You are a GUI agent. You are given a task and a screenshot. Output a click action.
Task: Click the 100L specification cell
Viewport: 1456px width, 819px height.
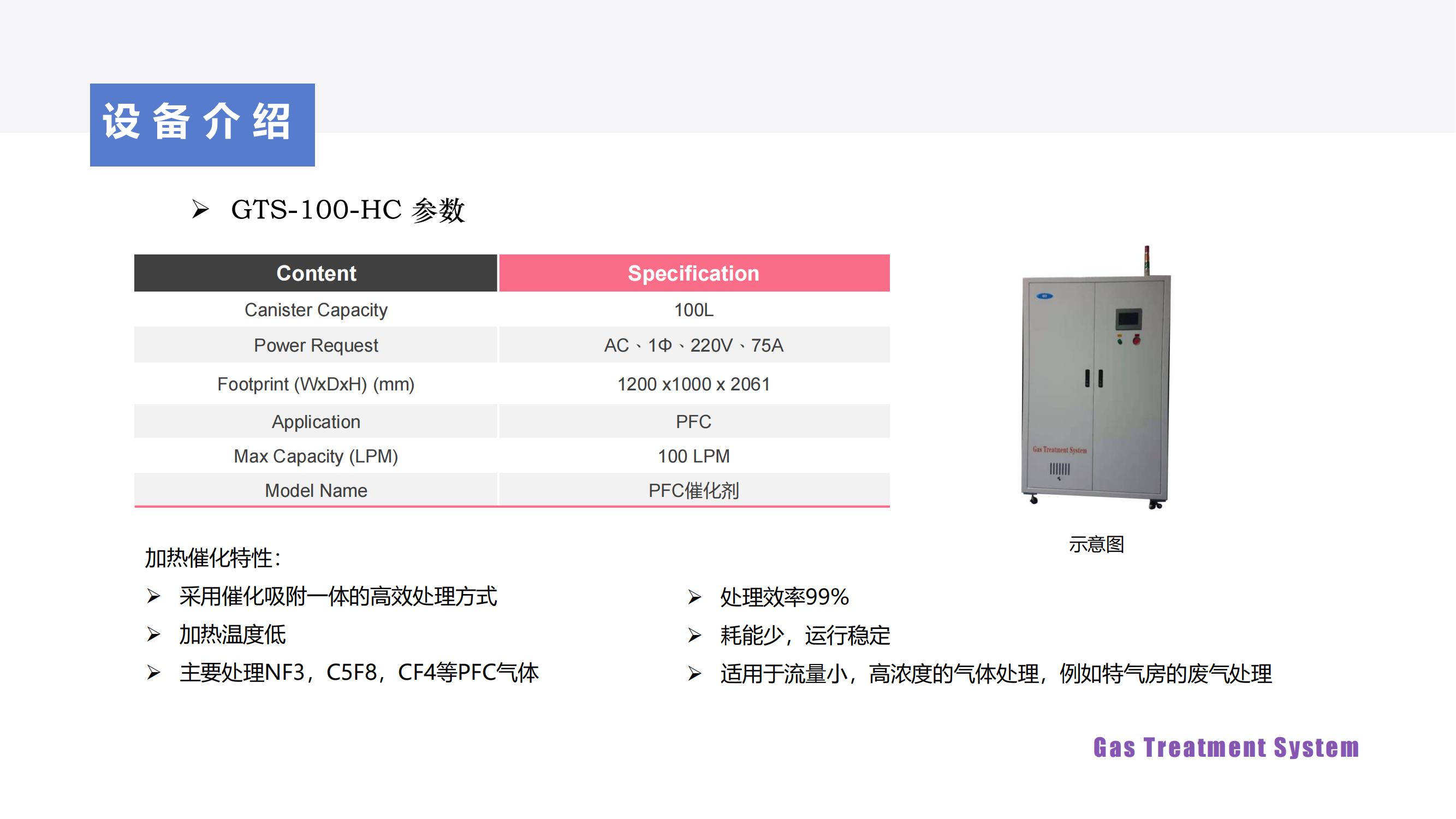point(694,310)
